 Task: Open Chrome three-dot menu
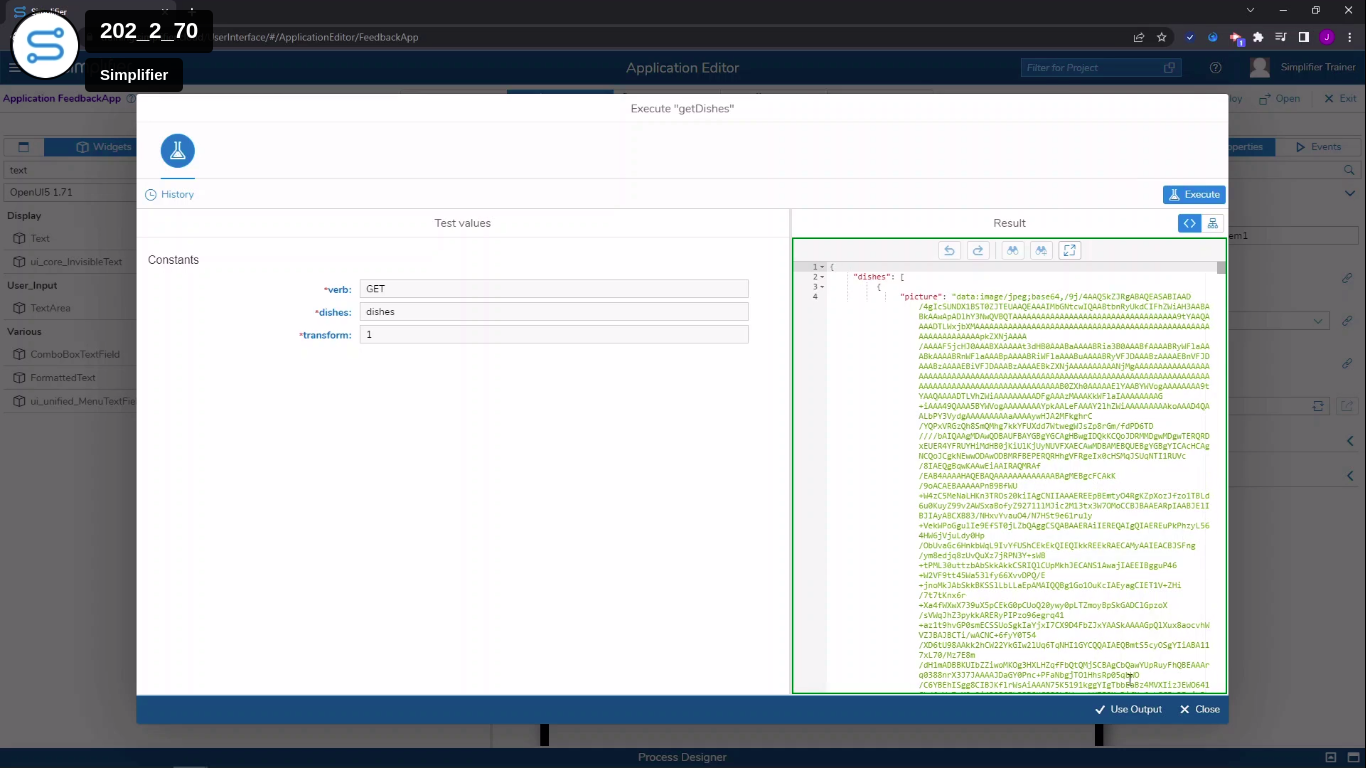click(x=1349, y=37)
